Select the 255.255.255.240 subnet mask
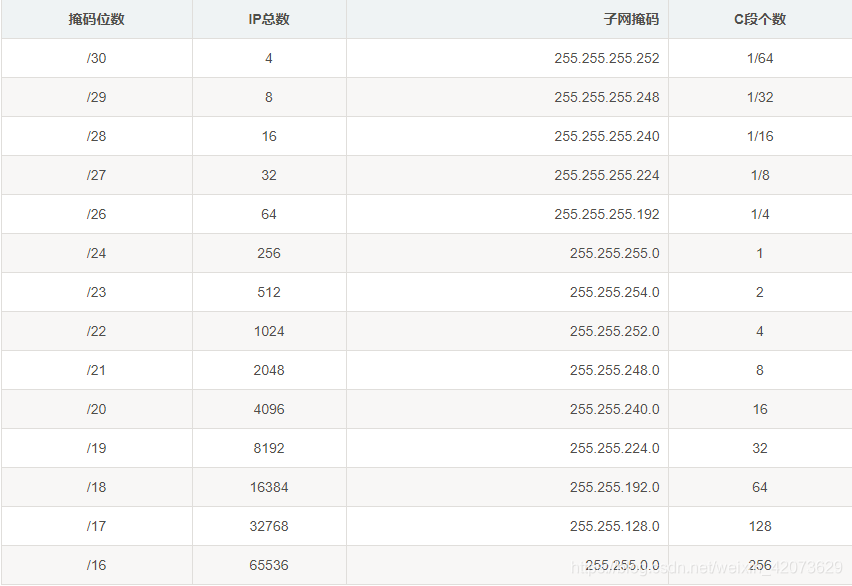 click(x=606, y=136)
